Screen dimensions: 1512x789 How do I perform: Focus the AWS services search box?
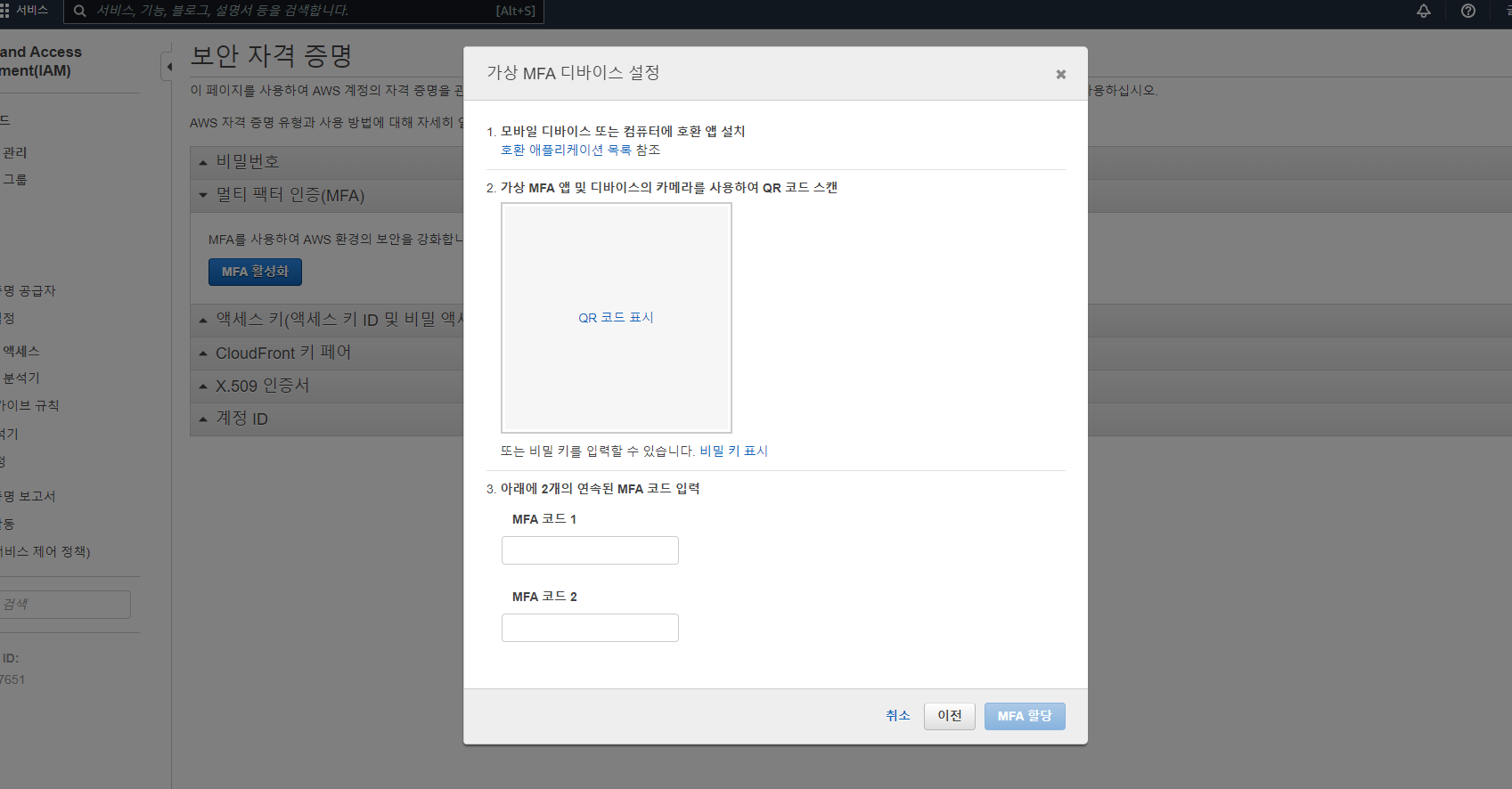coord(304,11)
